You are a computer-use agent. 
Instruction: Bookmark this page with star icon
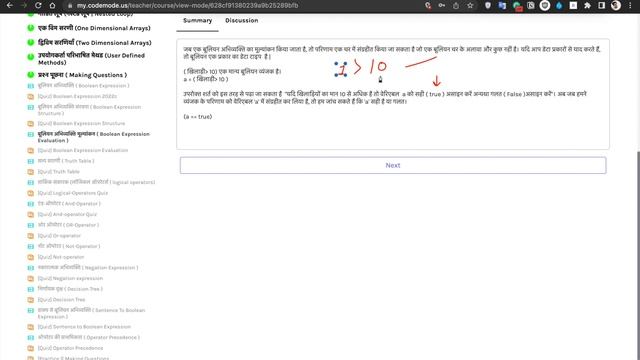coord(470,5)
